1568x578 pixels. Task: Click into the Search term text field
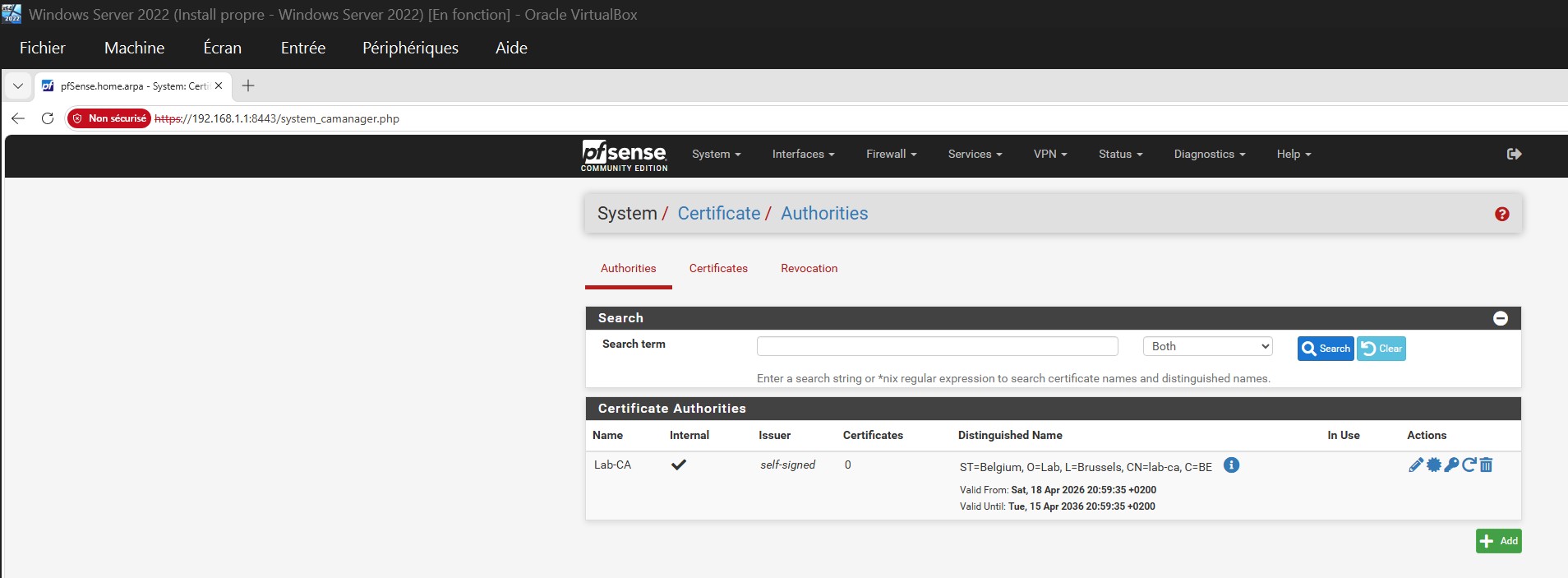937,347
